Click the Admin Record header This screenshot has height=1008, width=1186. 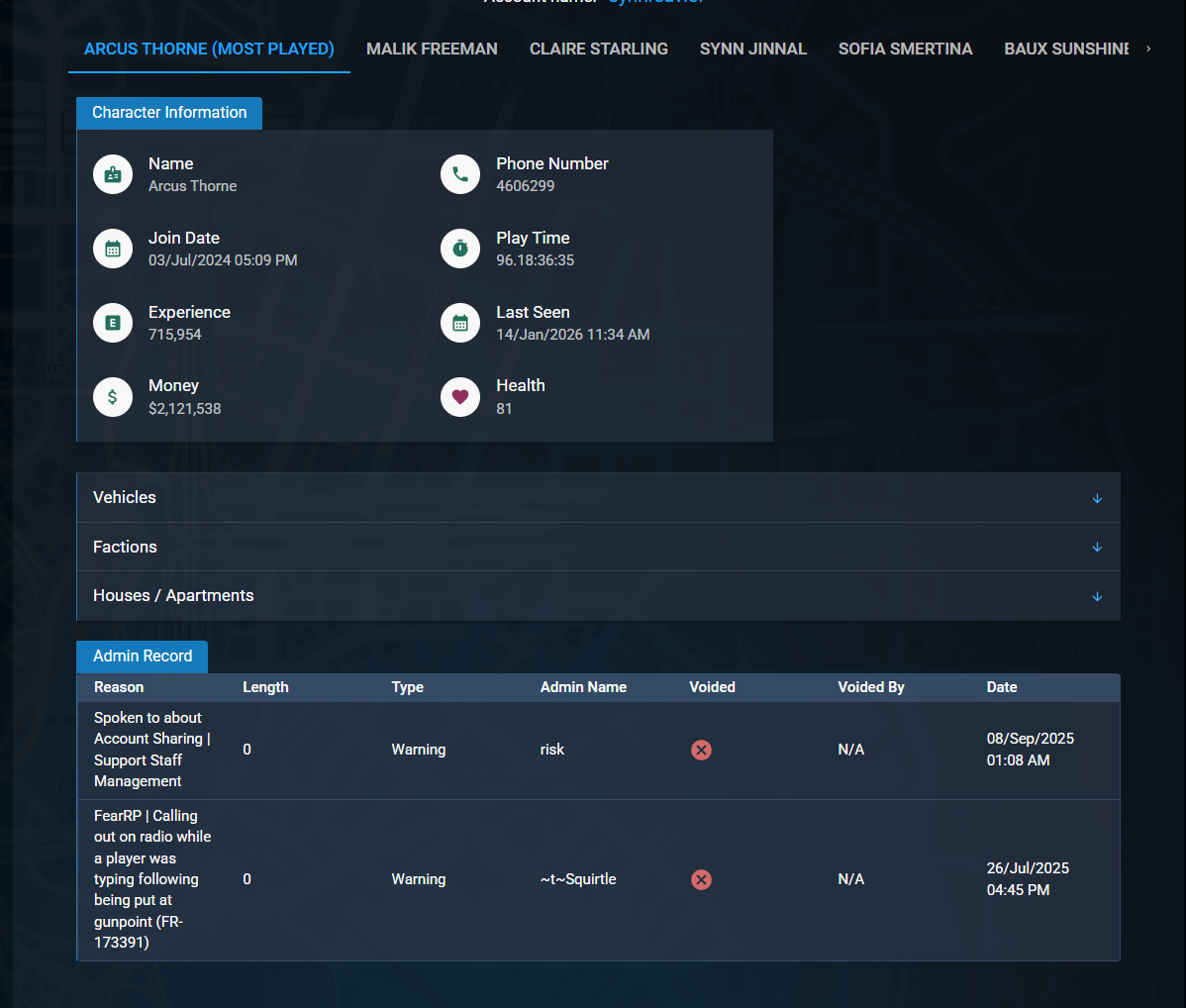(x=143, y=656)
